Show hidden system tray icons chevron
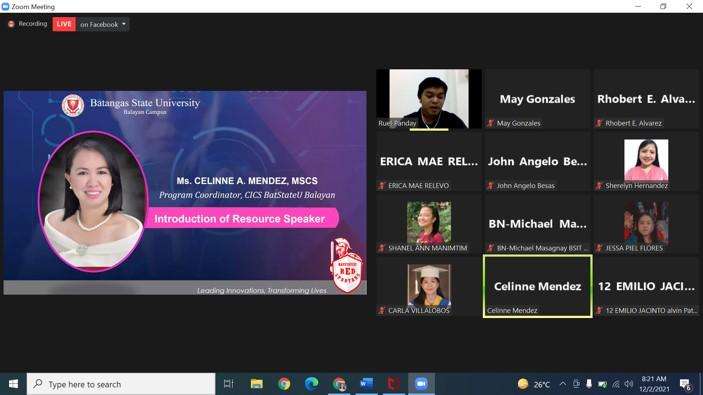Image resolution: width=703 pixels, height=395 pixels. point(562,384)
